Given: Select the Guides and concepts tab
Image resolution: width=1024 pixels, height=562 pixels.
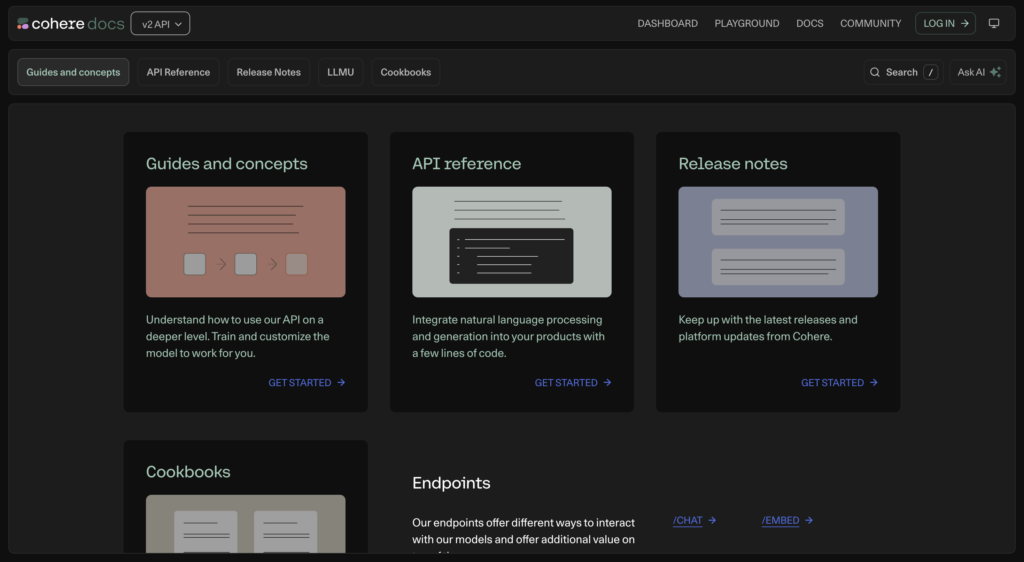Looking at the screenshot, I should pyautogui.click(x=73, y=72).
